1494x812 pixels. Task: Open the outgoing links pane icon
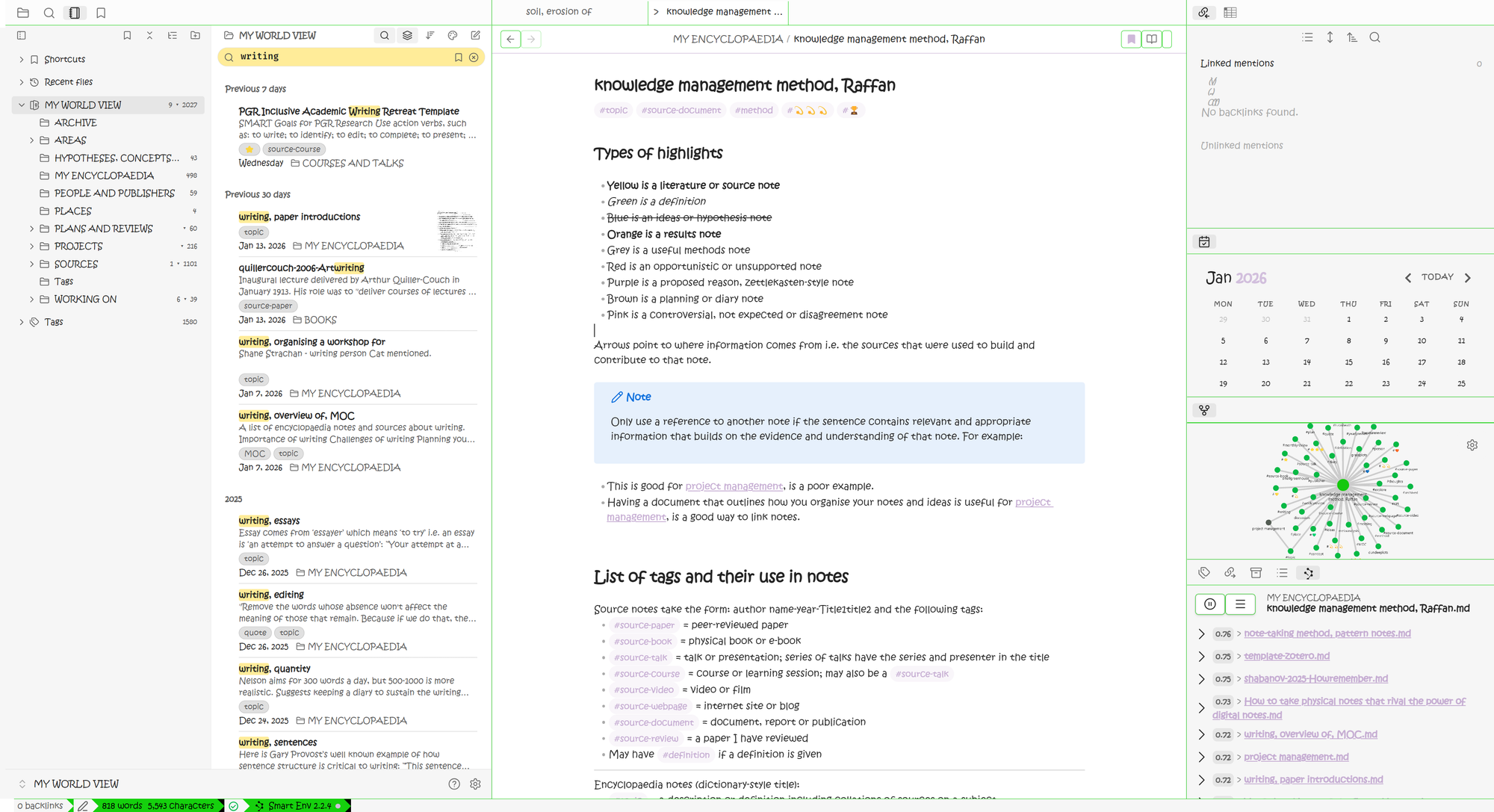click(x=1230, y=573)
